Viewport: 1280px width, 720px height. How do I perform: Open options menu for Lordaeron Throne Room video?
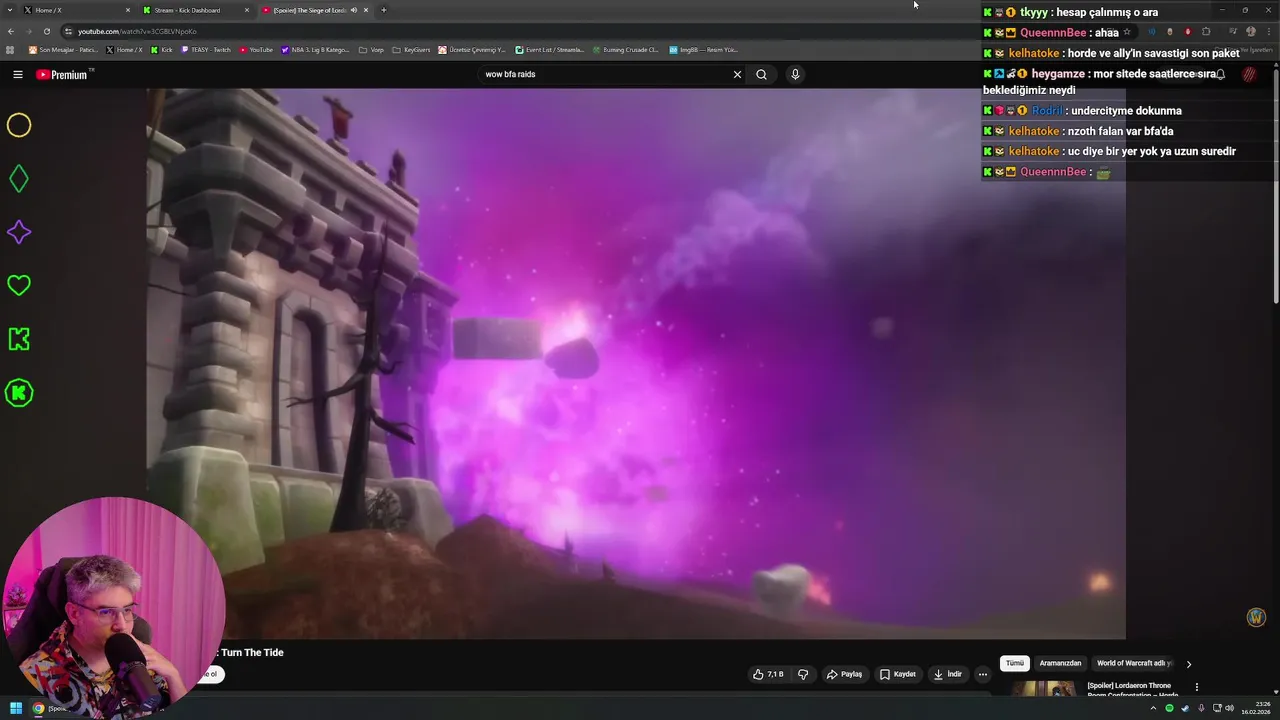1196,687
